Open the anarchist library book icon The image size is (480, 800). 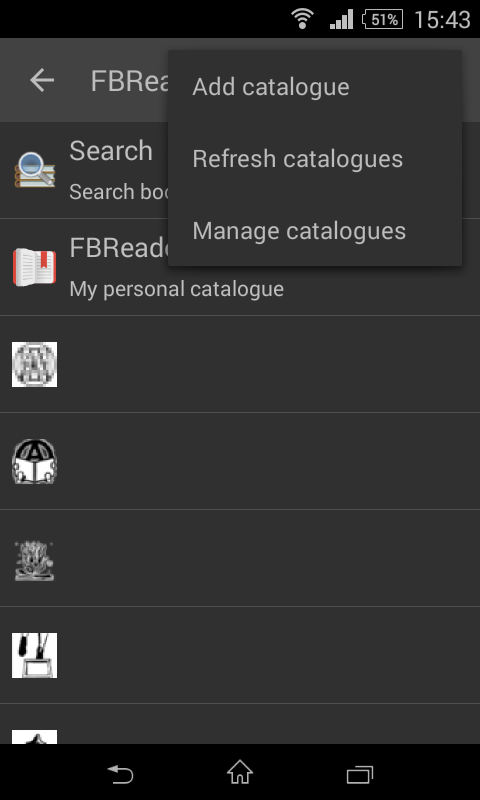(x=34, y=461)
